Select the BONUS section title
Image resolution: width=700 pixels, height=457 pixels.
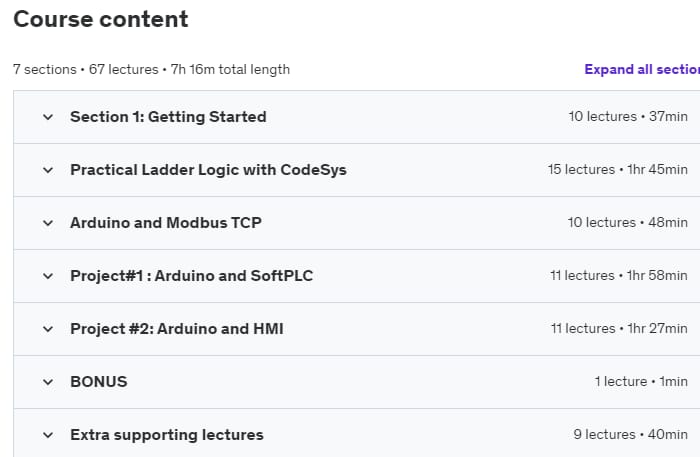click(x=99, y=382)
